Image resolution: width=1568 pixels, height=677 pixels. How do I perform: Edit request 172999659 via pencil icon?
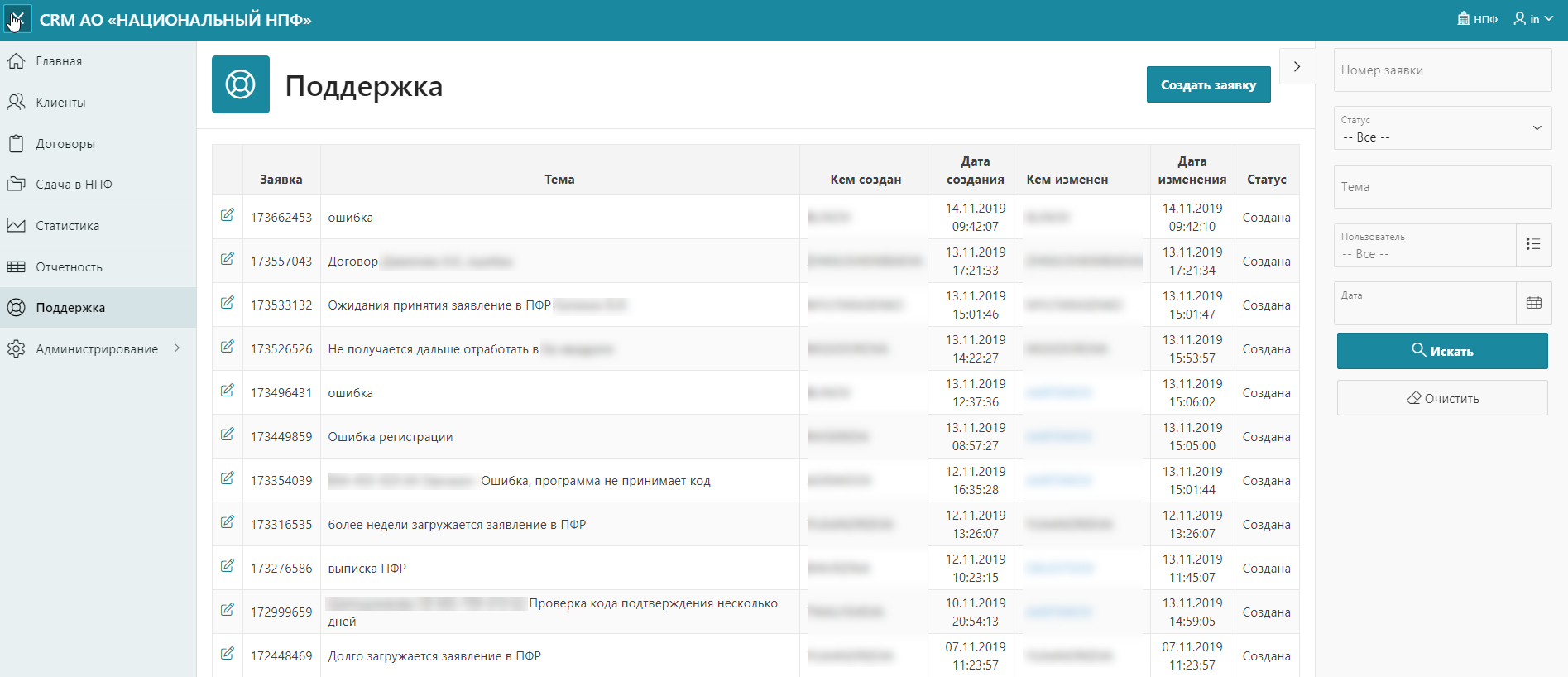tap(227, 610)
